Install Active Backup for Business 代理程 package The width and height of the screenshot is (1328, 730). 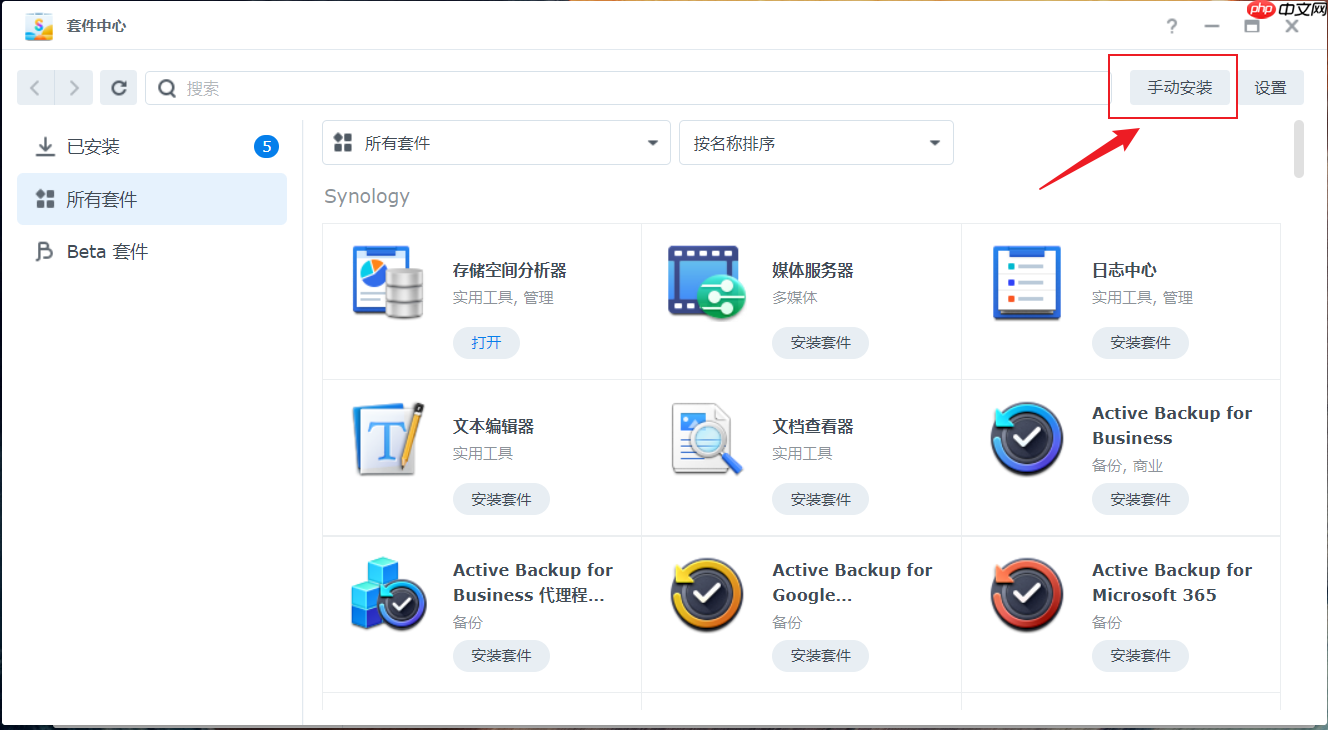click(x=501, y=656)
